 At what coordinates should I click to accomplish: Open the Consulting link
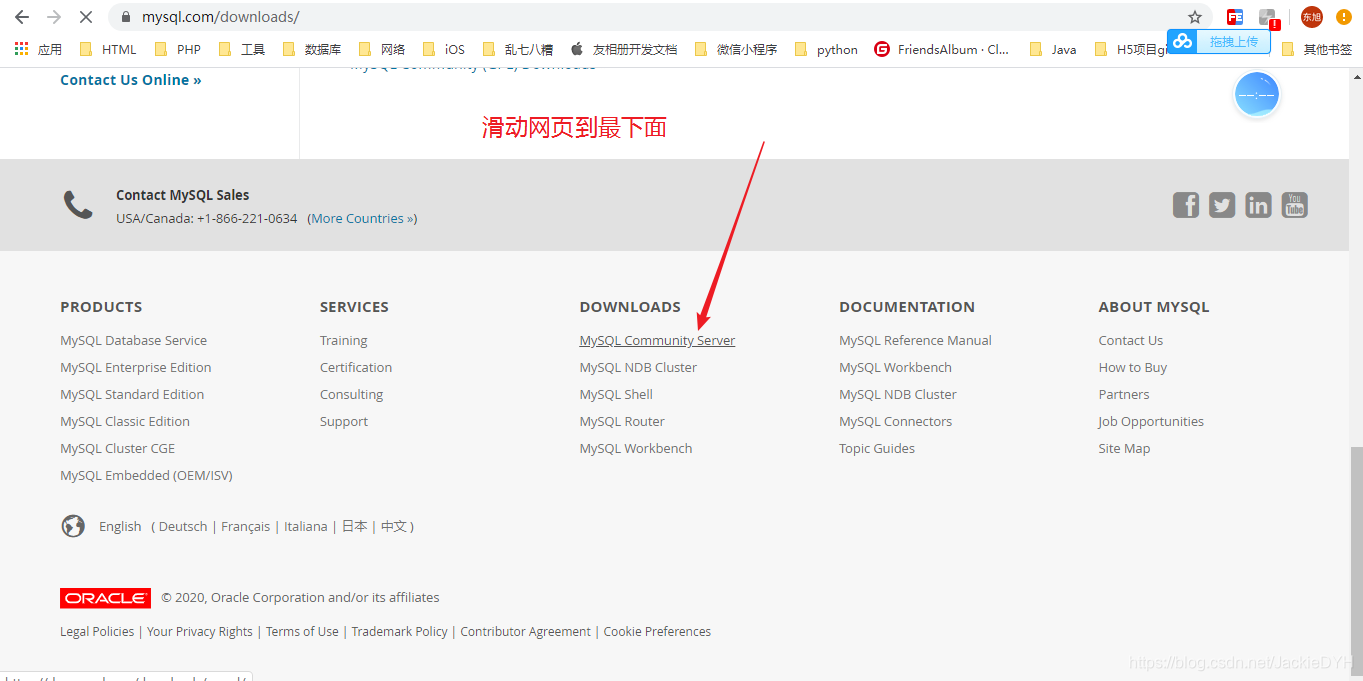point(351,394)
